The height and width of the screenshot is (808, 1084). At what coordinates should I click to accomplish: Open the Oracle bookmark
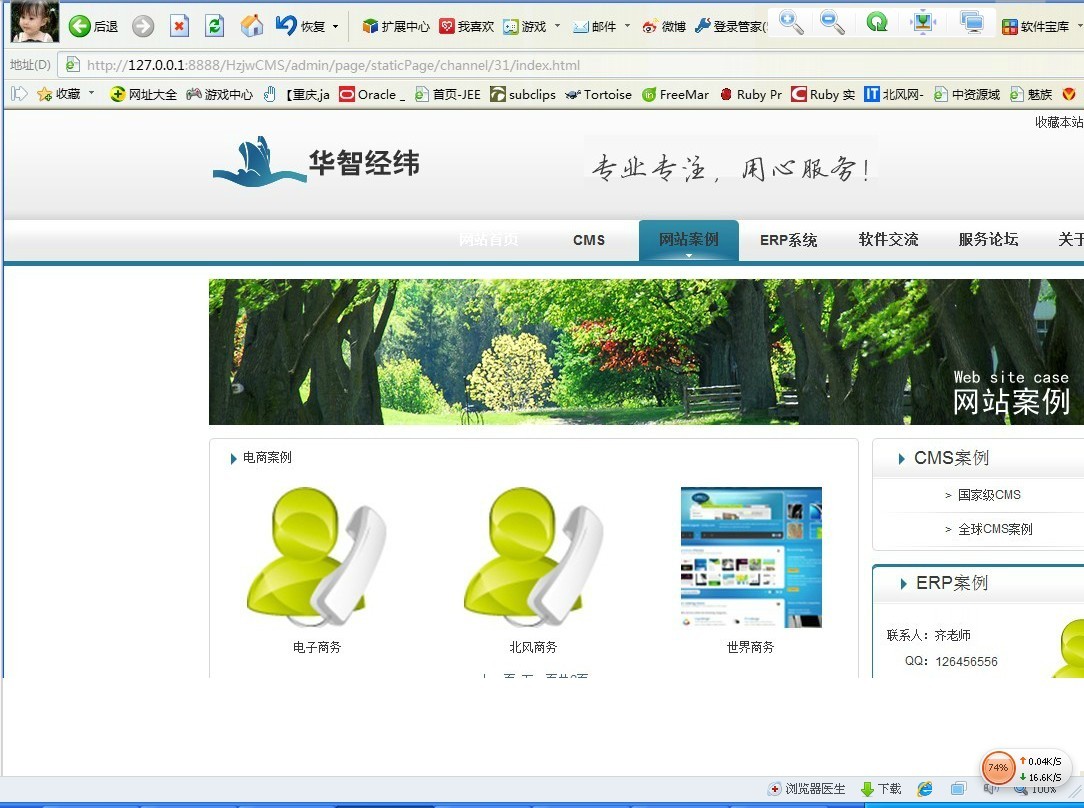pyautogui.click(x=372, y=94)
